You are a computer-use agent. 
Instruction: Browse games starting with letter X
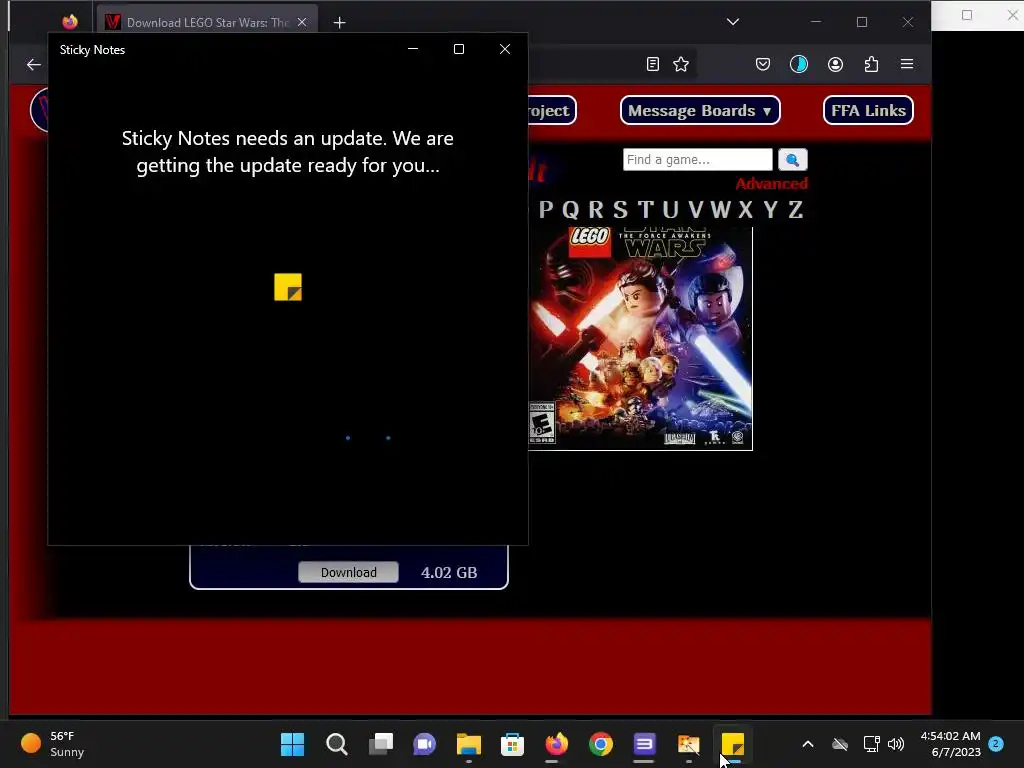pos(745,210)
